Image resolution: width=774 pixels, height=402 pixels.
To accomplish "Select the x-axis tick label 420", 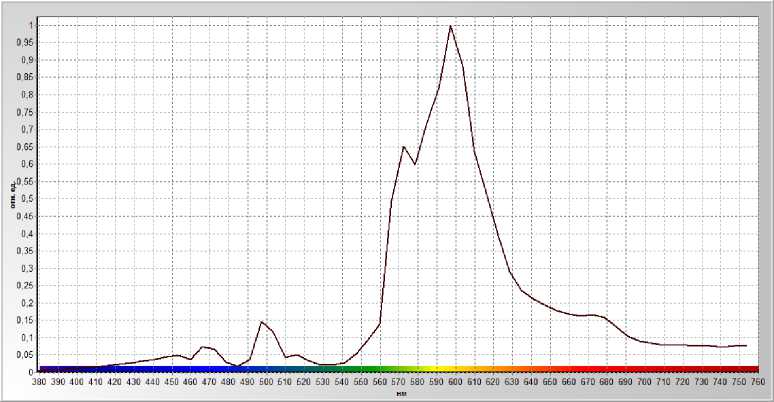I will (x=115, y=382).
